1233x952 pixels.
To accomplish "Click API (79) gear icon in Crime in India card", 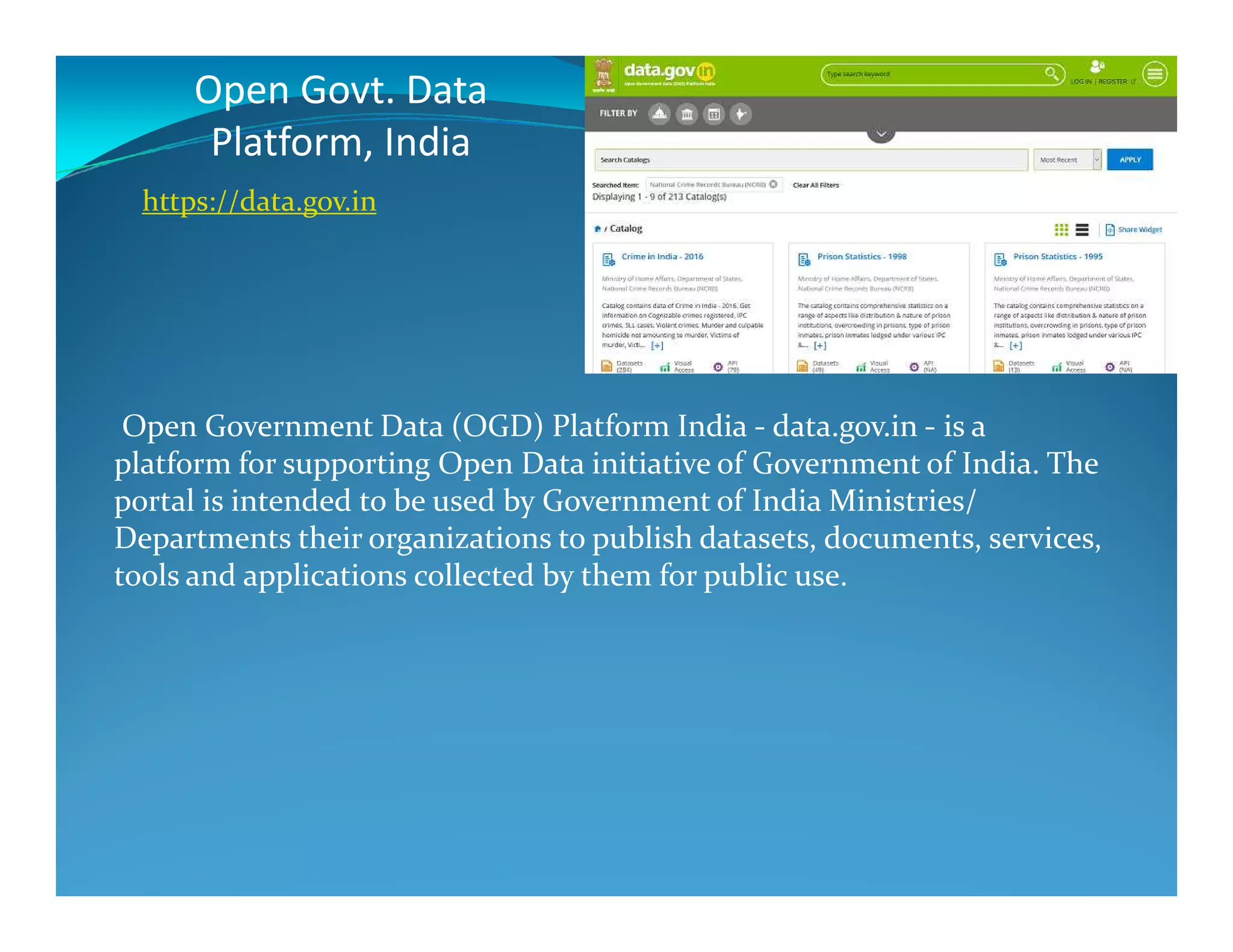I will click(718, 367).
